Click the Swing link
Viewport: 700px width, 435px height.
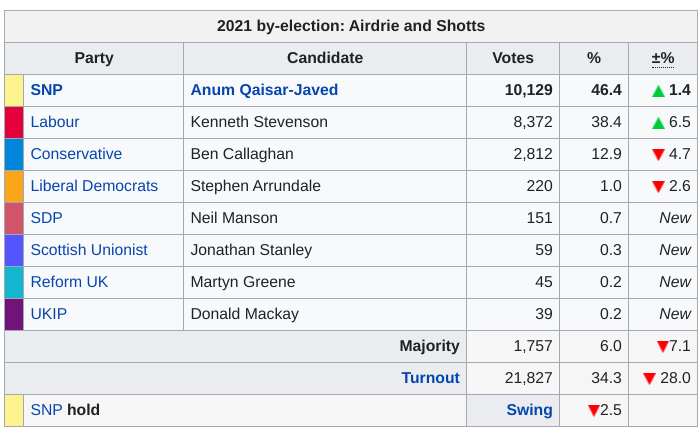(529, 410)
